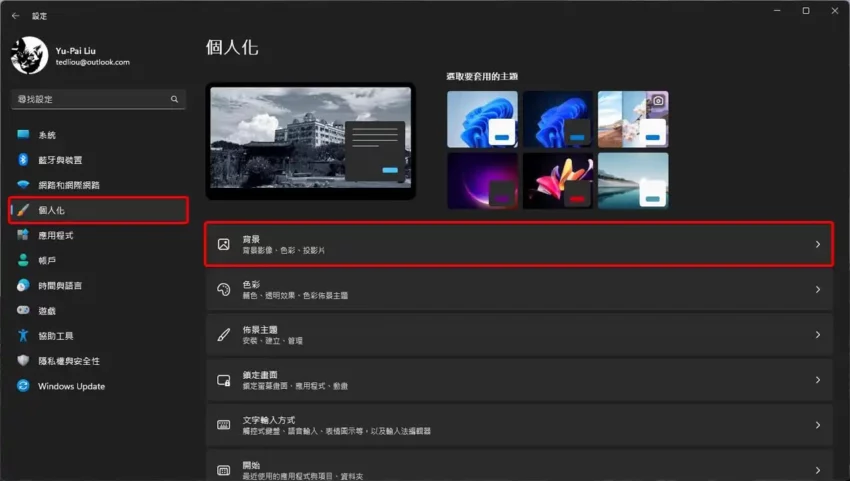Open the Themes (佈景主題) settings row
This screenshot has width=850, height=481.
pos(519,335)
